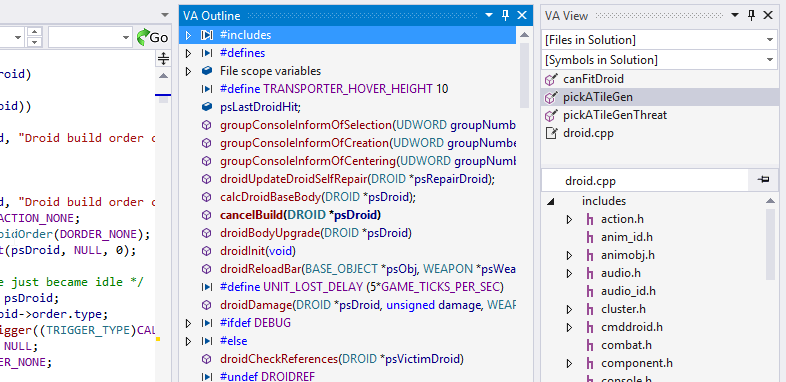
Task: Expand the #else outline node
Action: (188, 341)
